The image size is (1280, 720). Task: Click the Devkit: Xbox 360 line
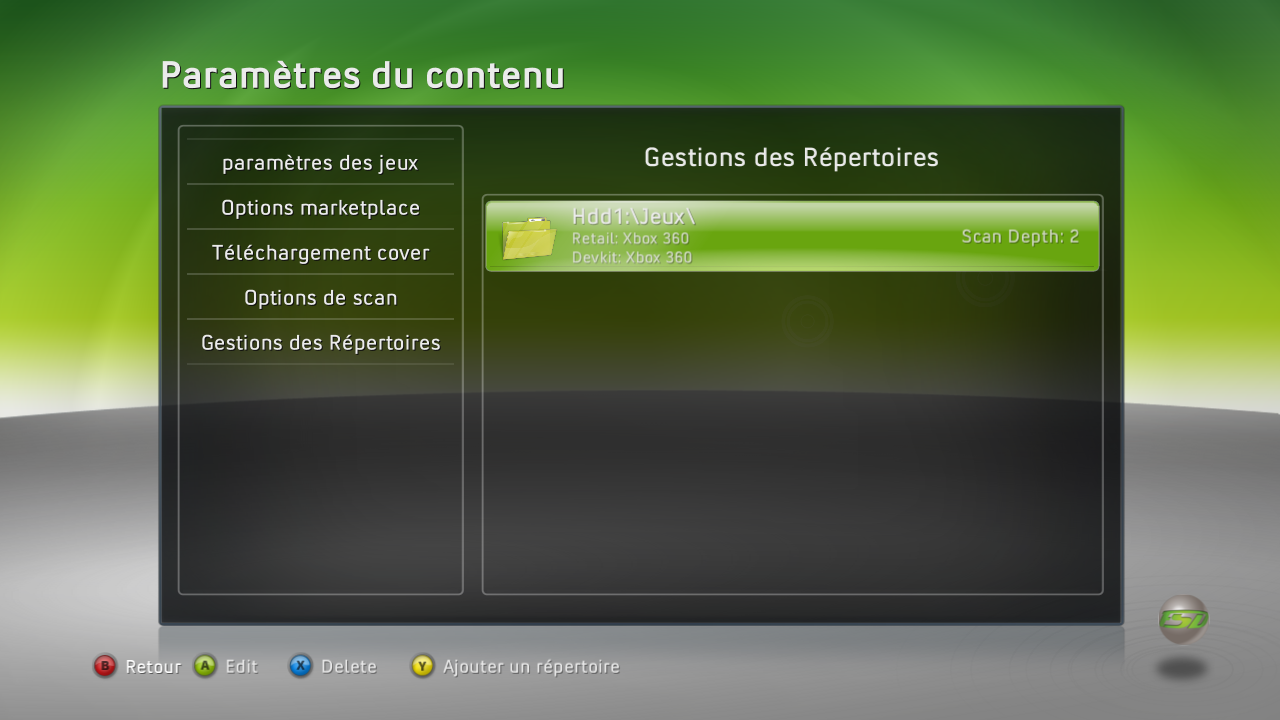(x=632, y=257)
